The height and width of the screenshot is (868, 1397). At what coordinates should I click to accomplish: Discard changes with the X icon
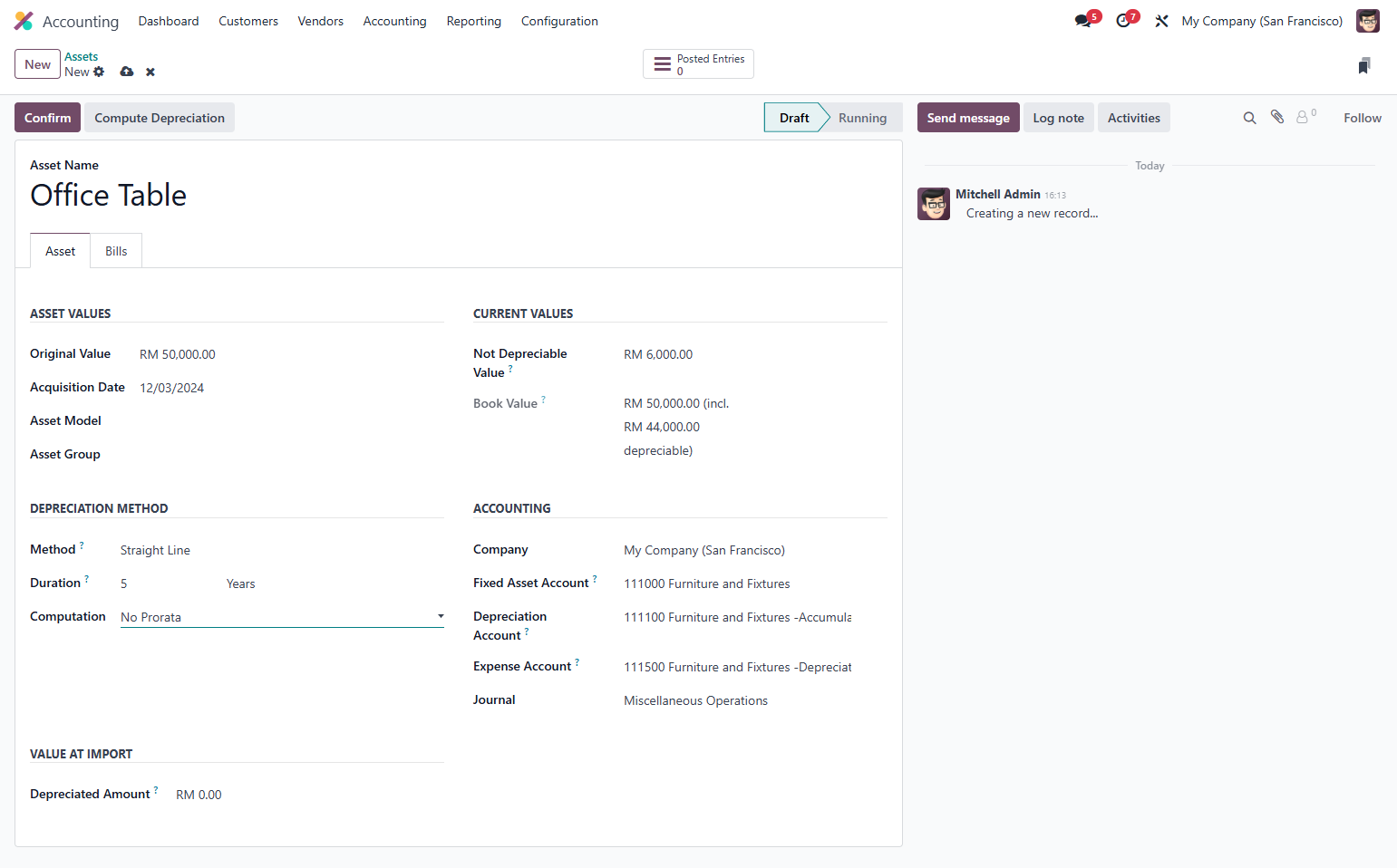150,72
